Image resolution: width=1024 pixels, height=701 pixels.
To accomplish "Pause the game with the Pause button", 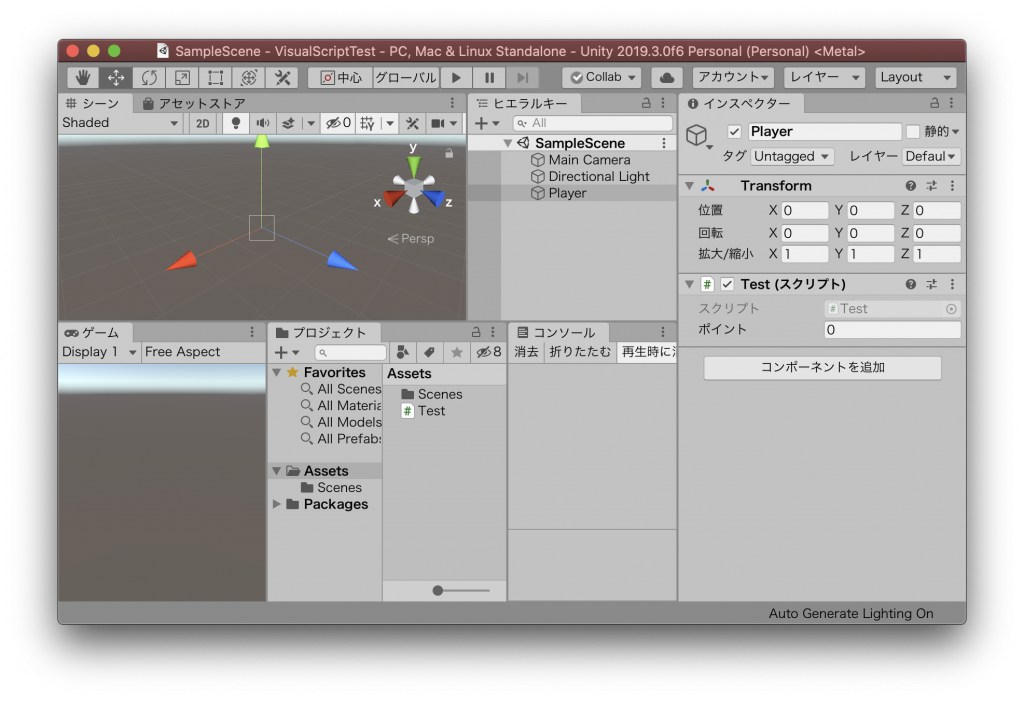I will tap(489, 78).
